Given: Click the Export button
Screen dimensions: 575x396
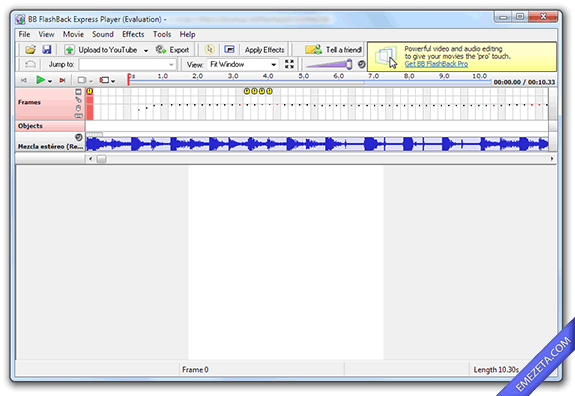Looking at the screenshot, I should 172,50.
